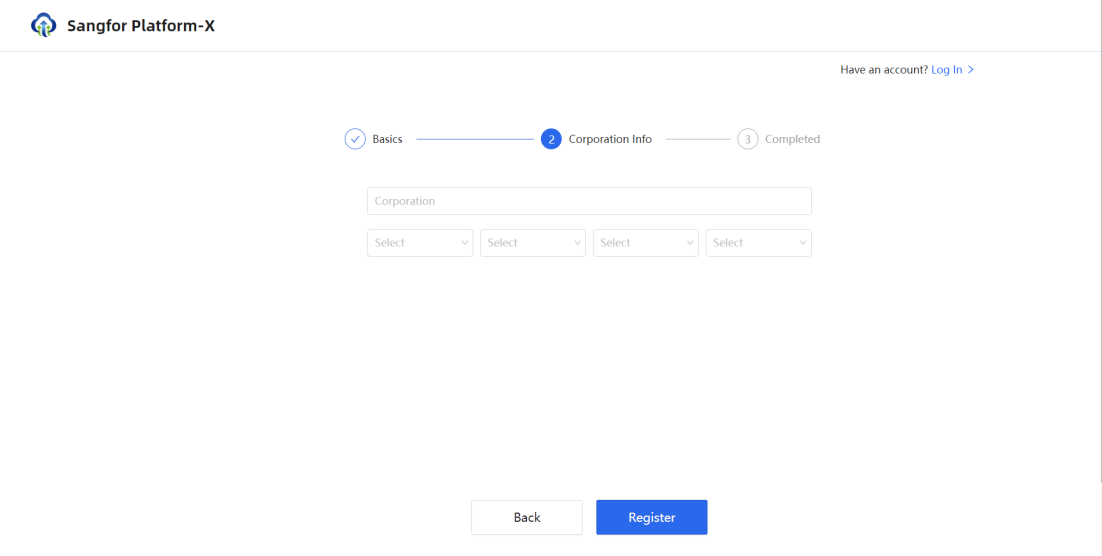Click the step 3 circle icon
Viewport: 1102px width, 556px height.
tap(748, 139)
